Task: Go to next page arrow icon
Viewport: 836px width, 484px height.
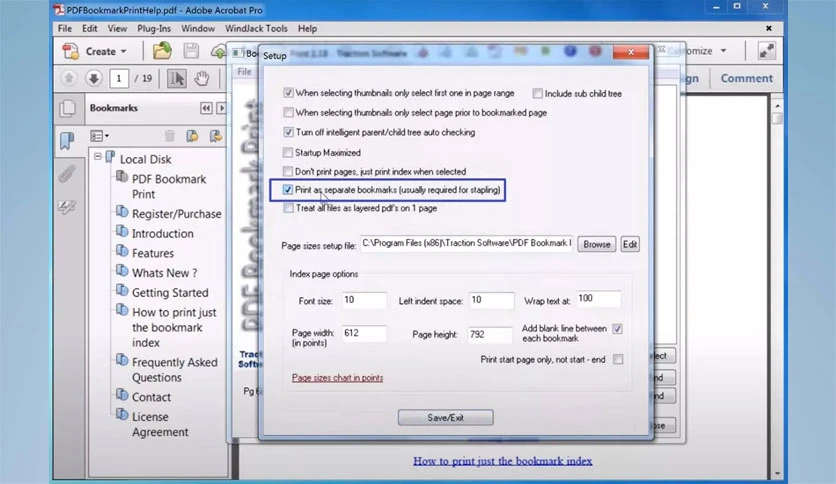Action: tap(94, 78)
